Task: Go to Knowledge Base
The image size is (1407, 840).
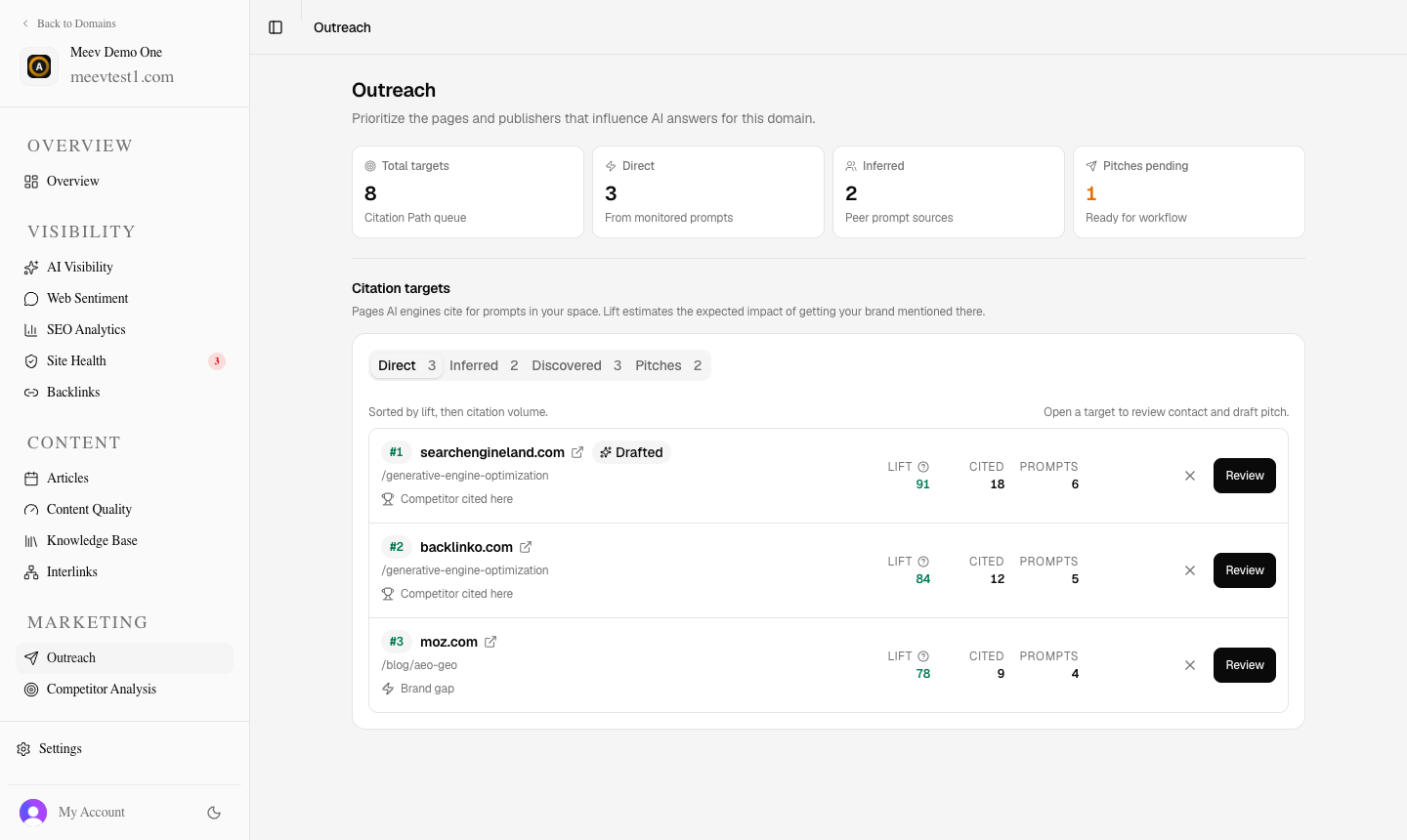Action: [125, 541]
